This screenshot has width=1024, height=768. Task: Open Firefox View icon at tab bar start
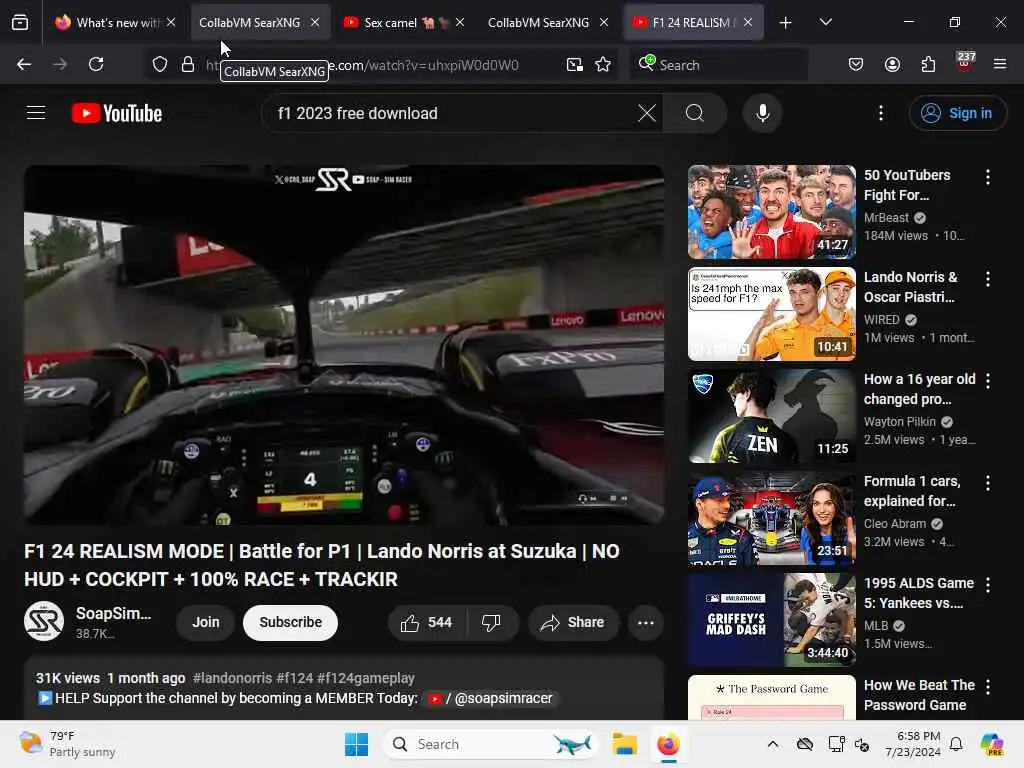(x=20, y=23)
